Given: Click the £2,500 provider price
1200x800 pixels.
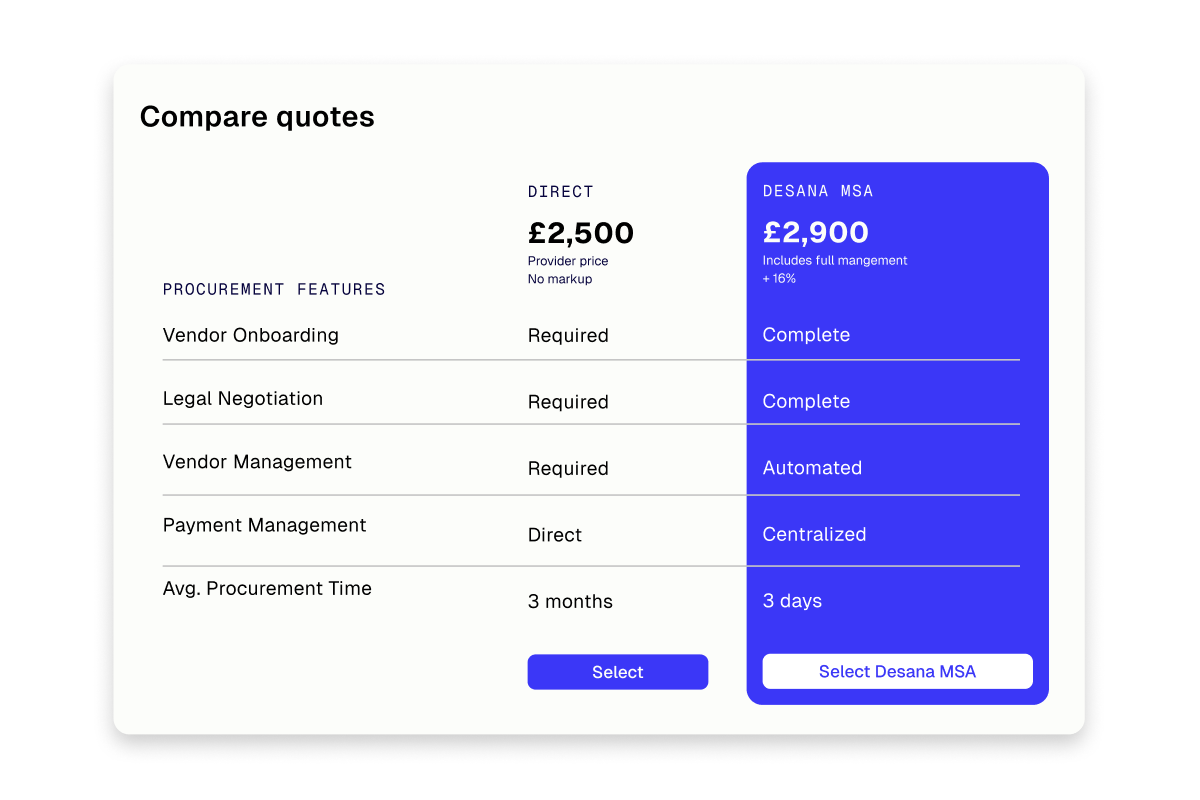Looking at the screenshot, I should pyautogui.click(x=580, y=232).
